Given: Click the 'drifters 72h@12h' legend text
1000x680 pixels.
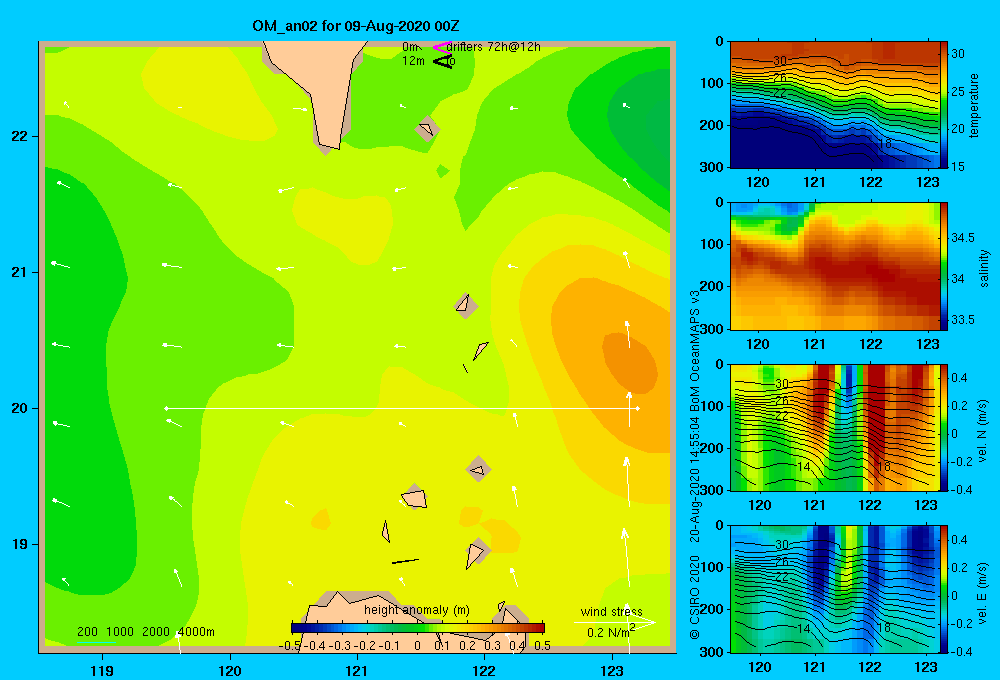Looking at the screenshot, I should (x=494, y=47).
